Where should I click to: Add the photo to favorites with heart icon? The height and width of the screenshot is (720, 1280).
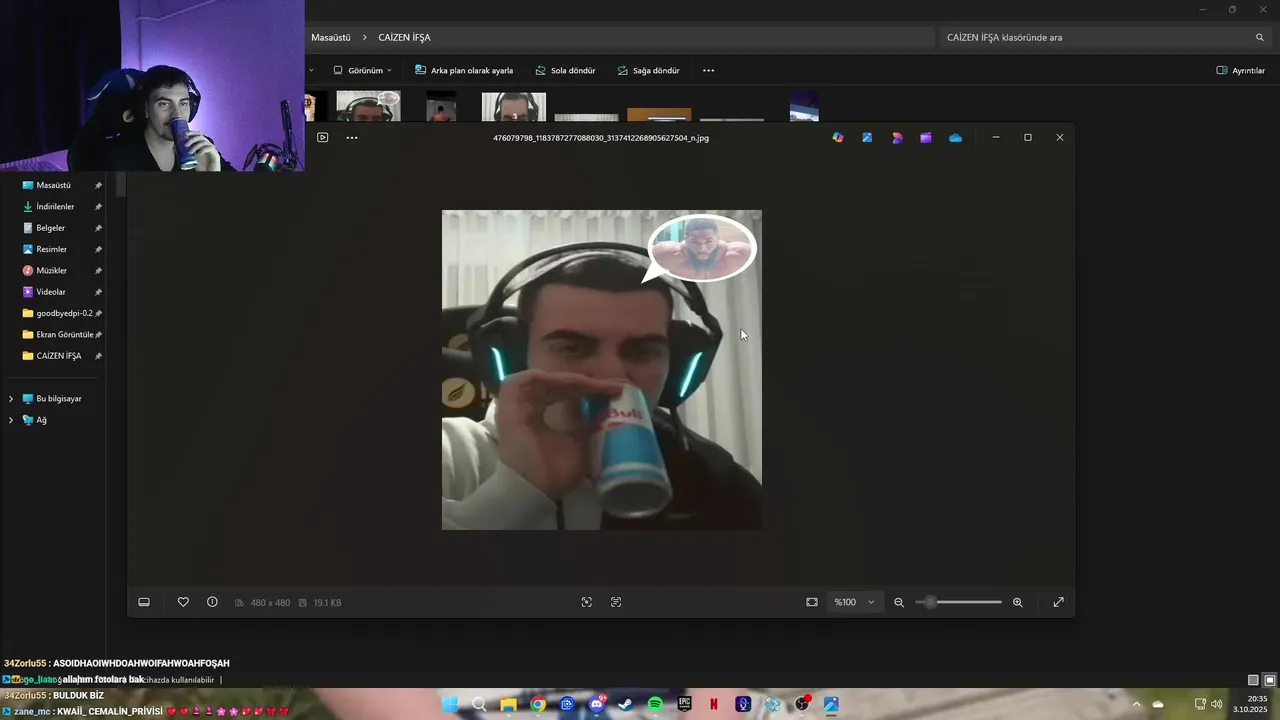tap(183, 602)
